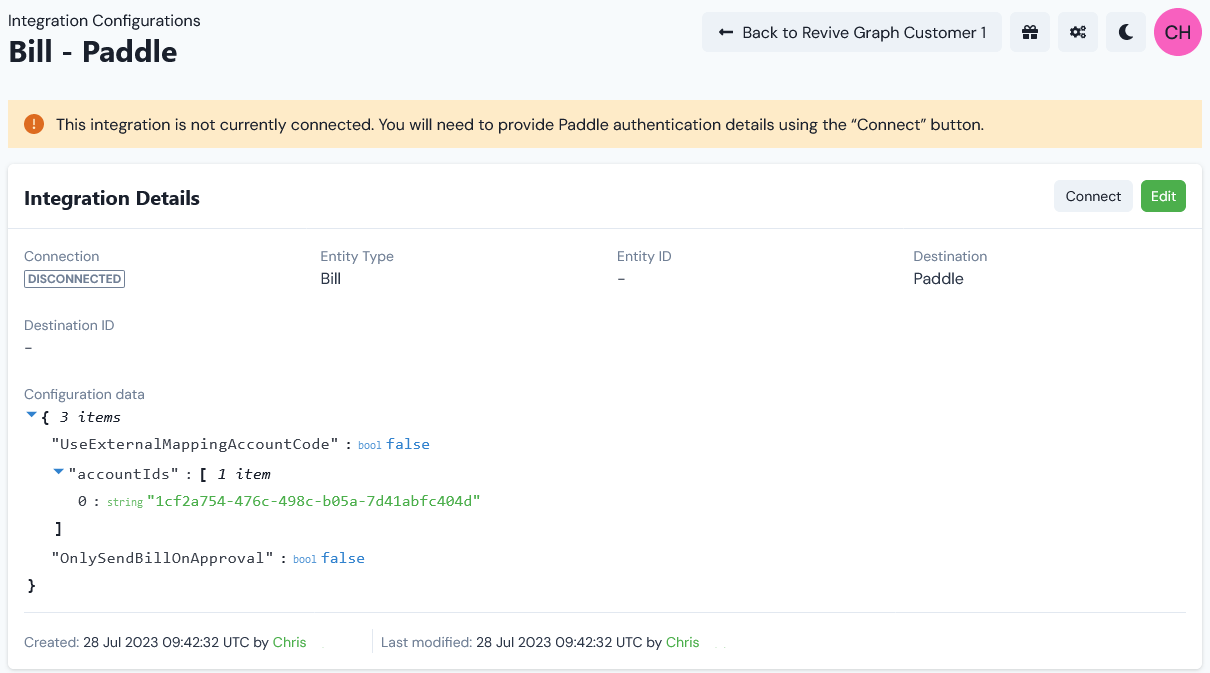Click the Integration Configurations breadcrumb text
The width and height of the screenshot is (1210, 673).
[104, 20]
